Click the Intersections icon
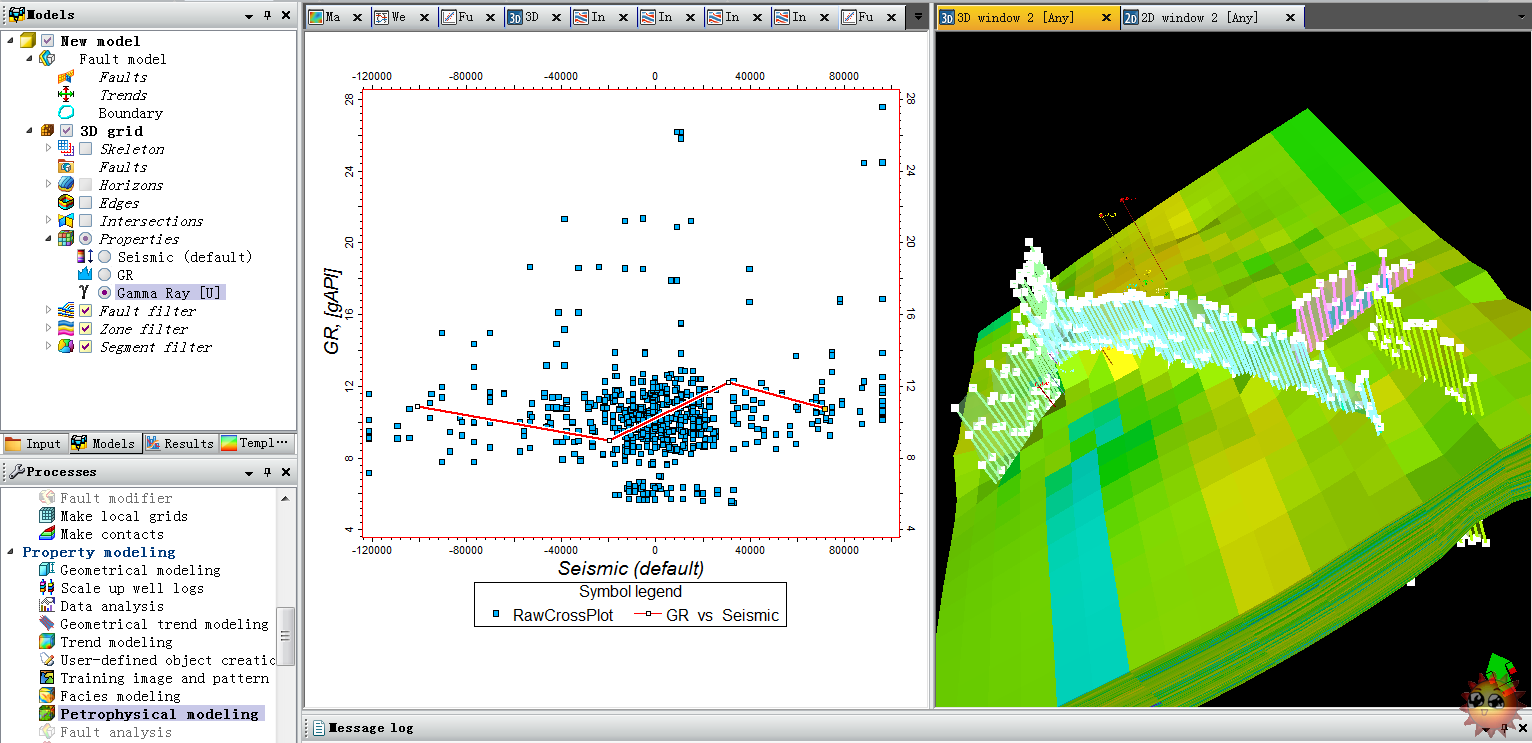The width and height of the screenshot is (1532, 743). pos(66,221)
